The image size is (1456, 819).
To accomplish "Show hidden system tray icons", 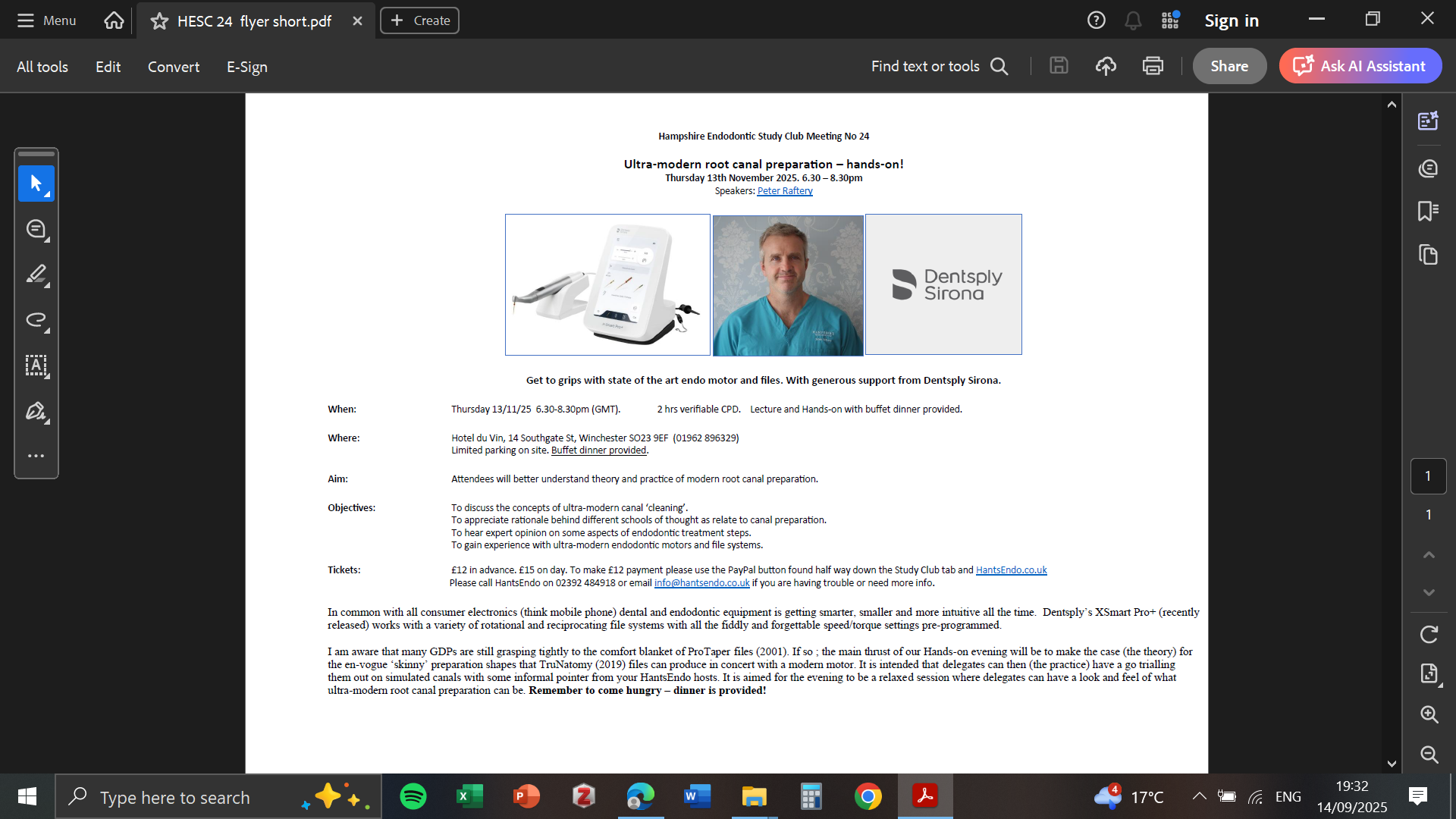I will pos(1199,796).
